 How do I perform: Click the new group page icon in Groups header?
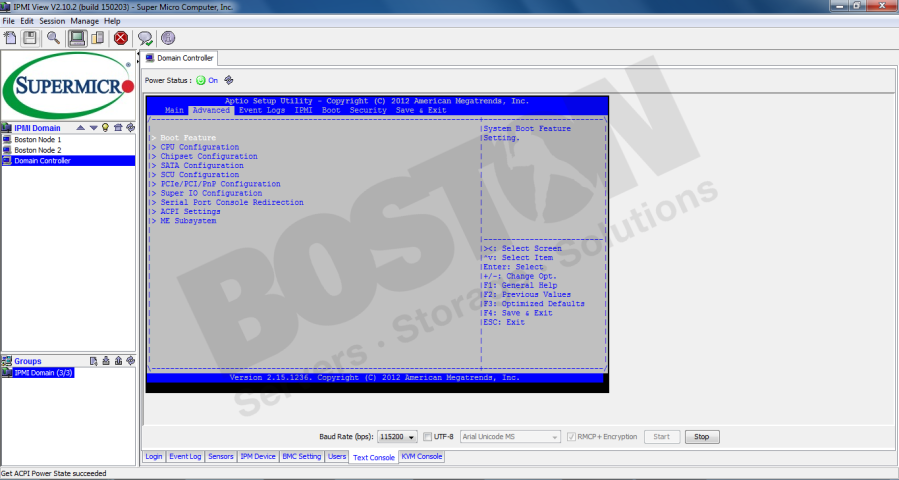(94, 361)
